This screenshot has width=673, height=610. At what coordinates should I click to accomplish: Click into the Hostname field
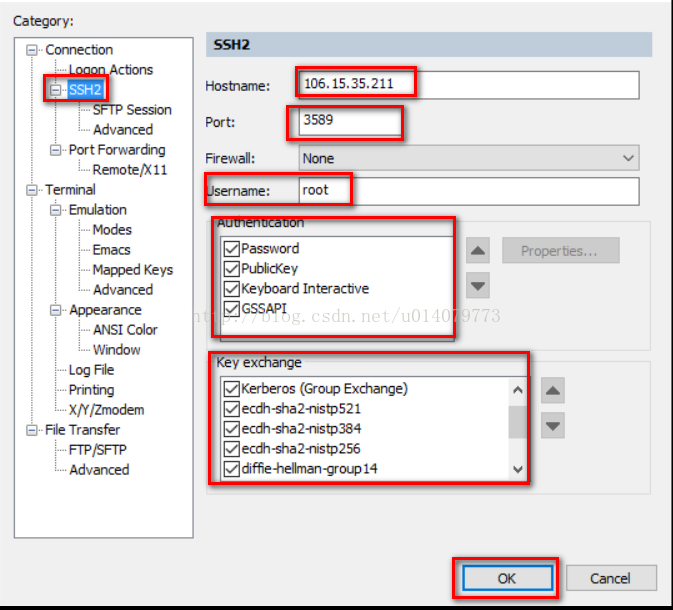click(x=469, y=85)
